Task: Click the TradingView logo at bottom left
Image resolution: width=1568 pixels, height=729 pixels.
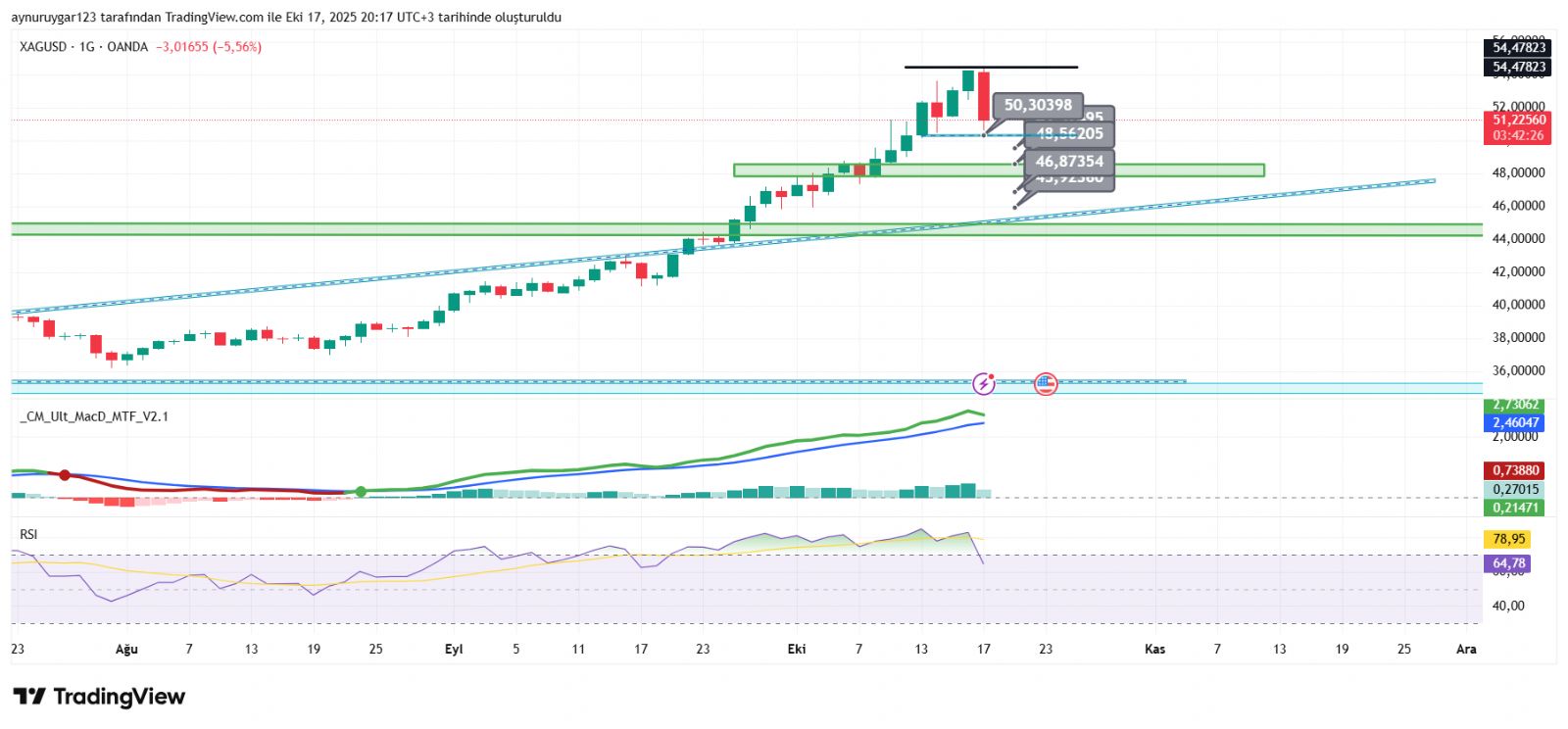Action: click(x=99, y=697)
